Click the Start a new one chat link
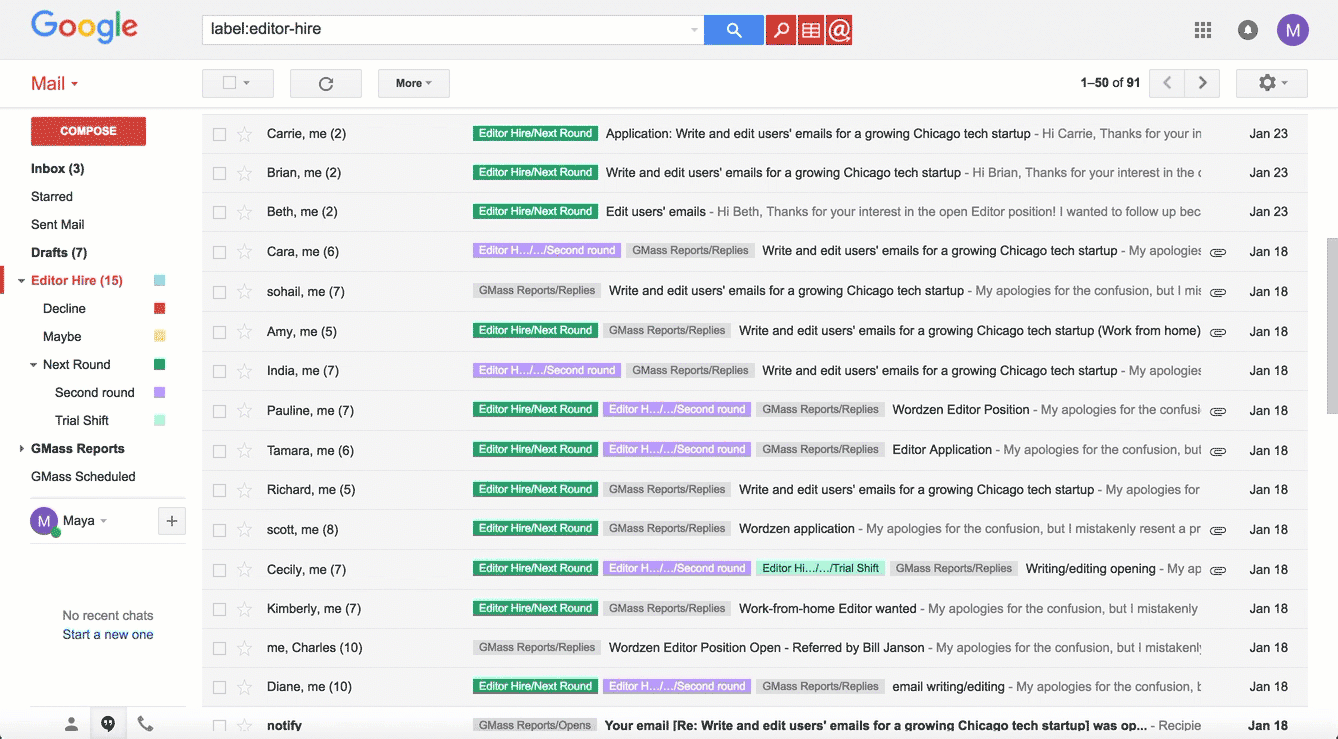 (x=107, y=634)
